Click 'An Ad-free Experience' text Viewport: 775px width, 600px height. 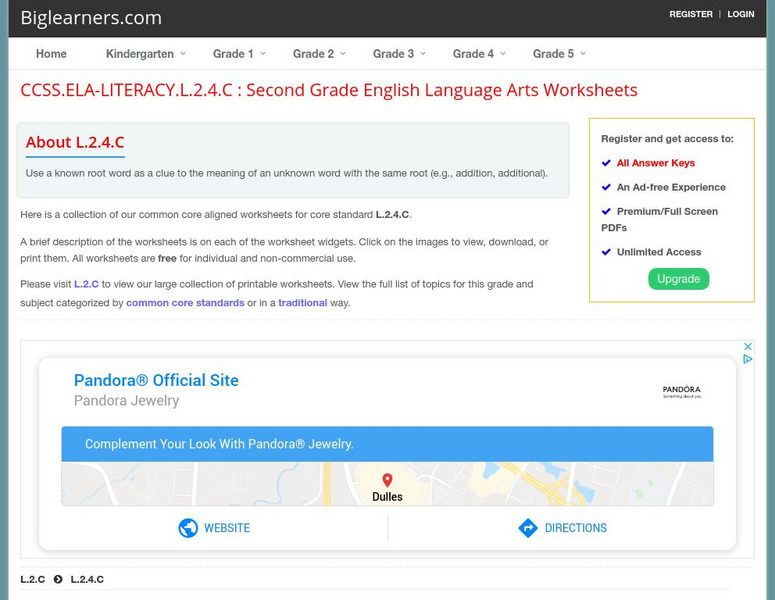[x=671, y=187]
